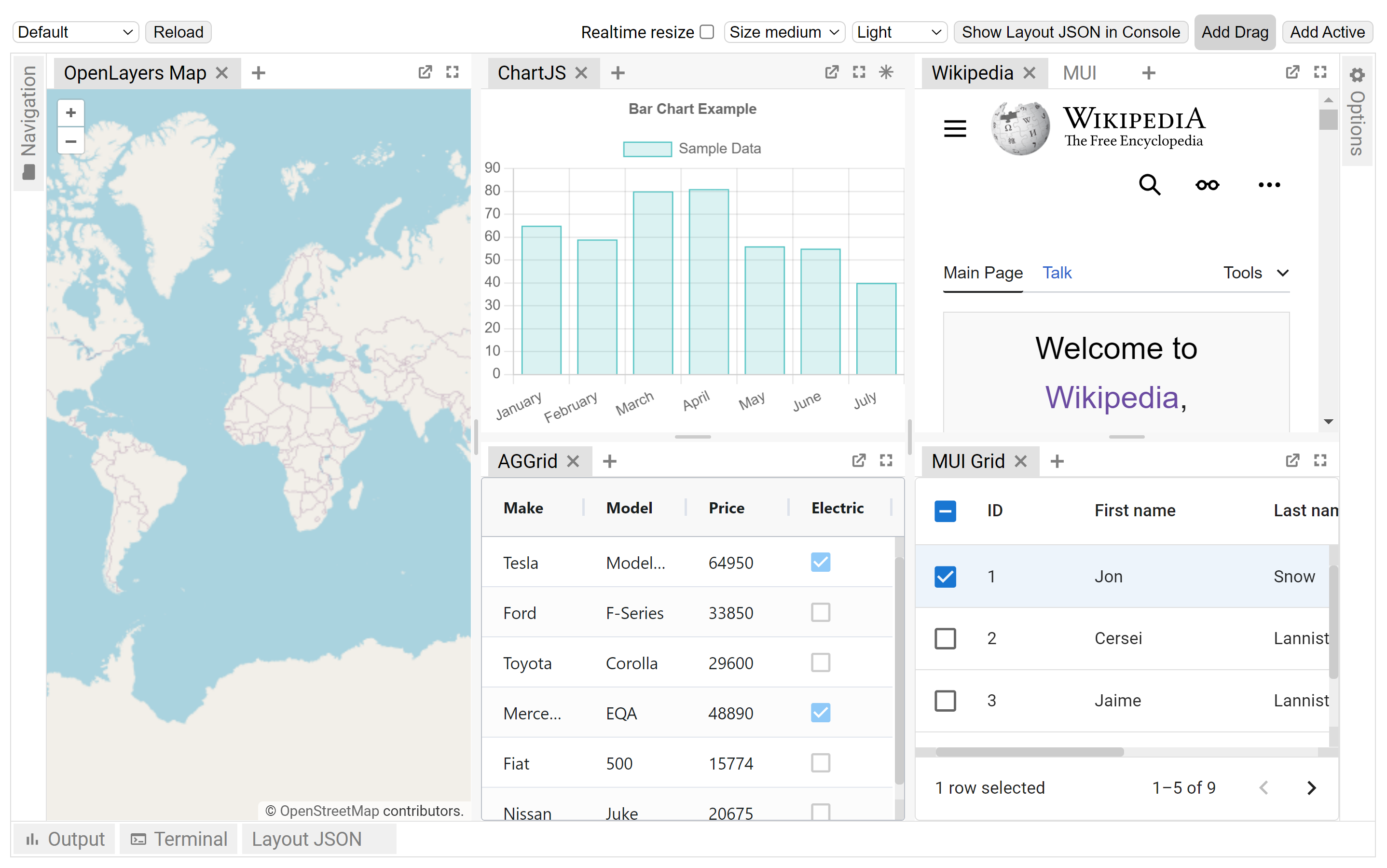1387x868 pixels.
Task: Open the Options settings gear
Action: [1357, 74]
